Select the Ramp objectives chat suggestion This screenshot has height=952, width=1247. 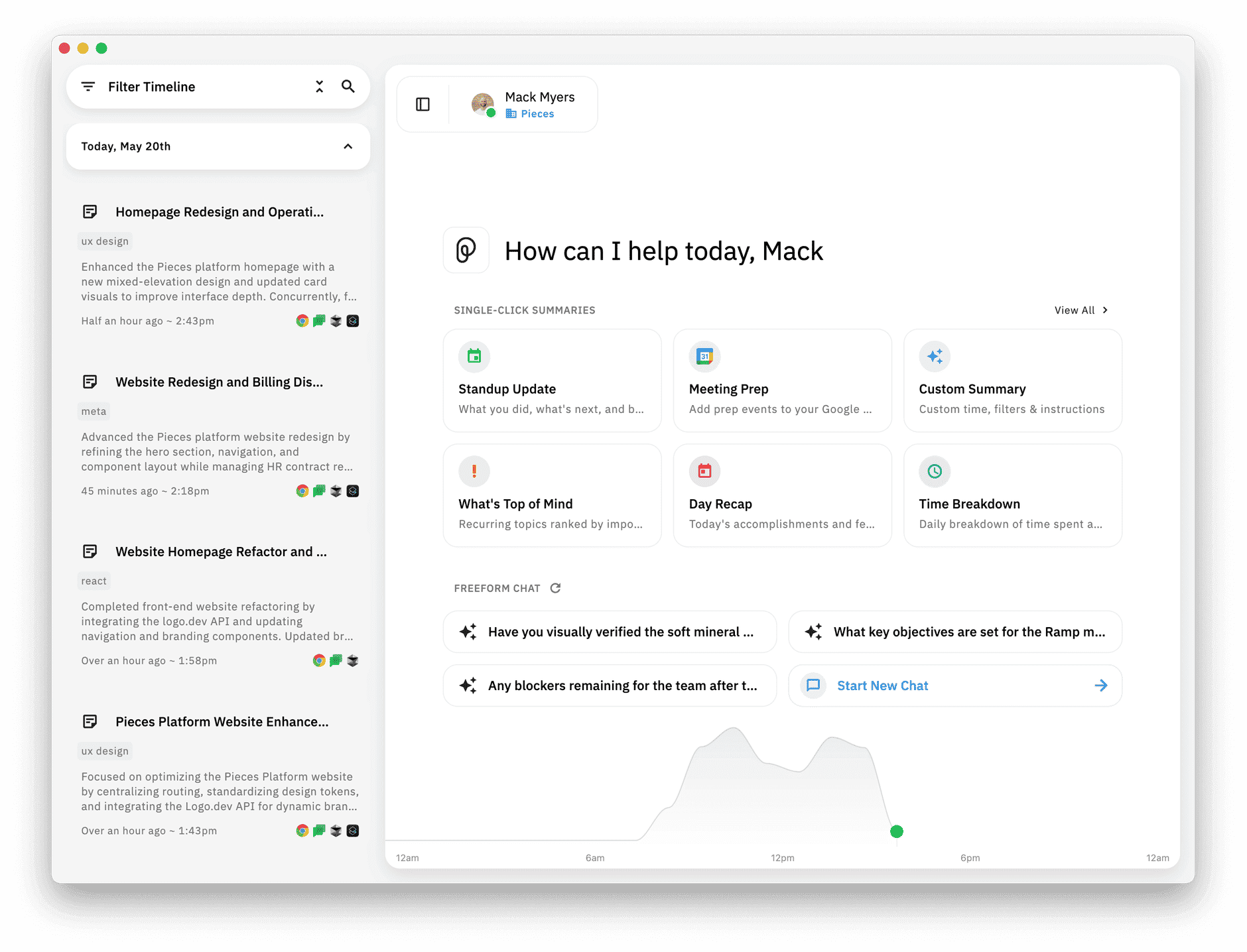955,632
